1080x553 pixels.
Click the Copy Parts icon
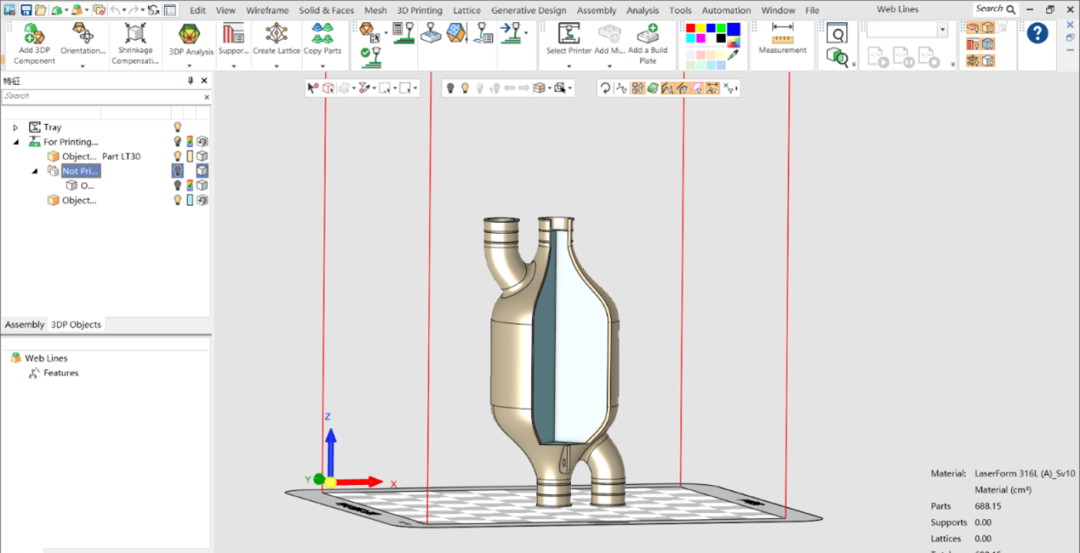click(322, 34)
